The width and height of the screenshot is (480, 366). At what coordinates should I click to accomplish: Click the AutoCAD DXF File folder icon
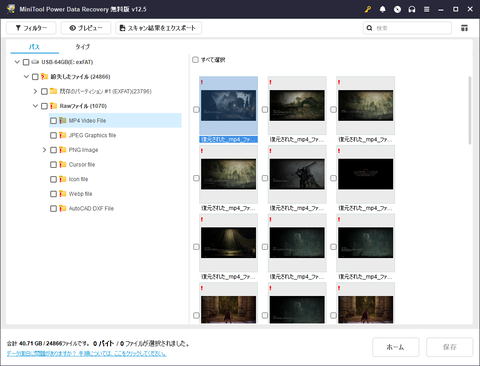click(x=63, y=209)
